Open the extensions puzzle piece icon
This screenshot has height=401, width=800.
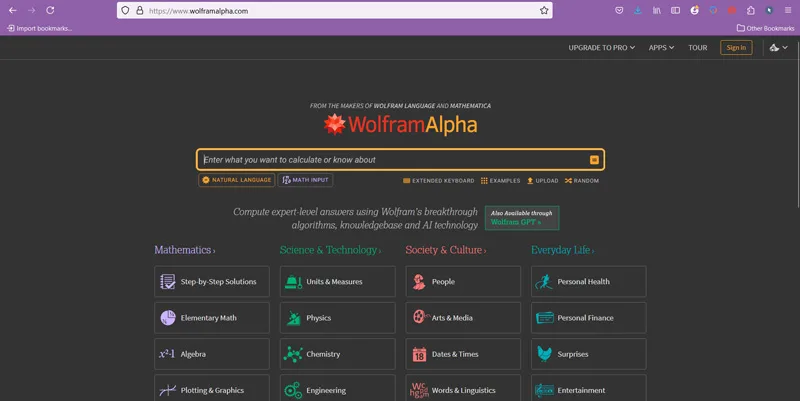751,10
